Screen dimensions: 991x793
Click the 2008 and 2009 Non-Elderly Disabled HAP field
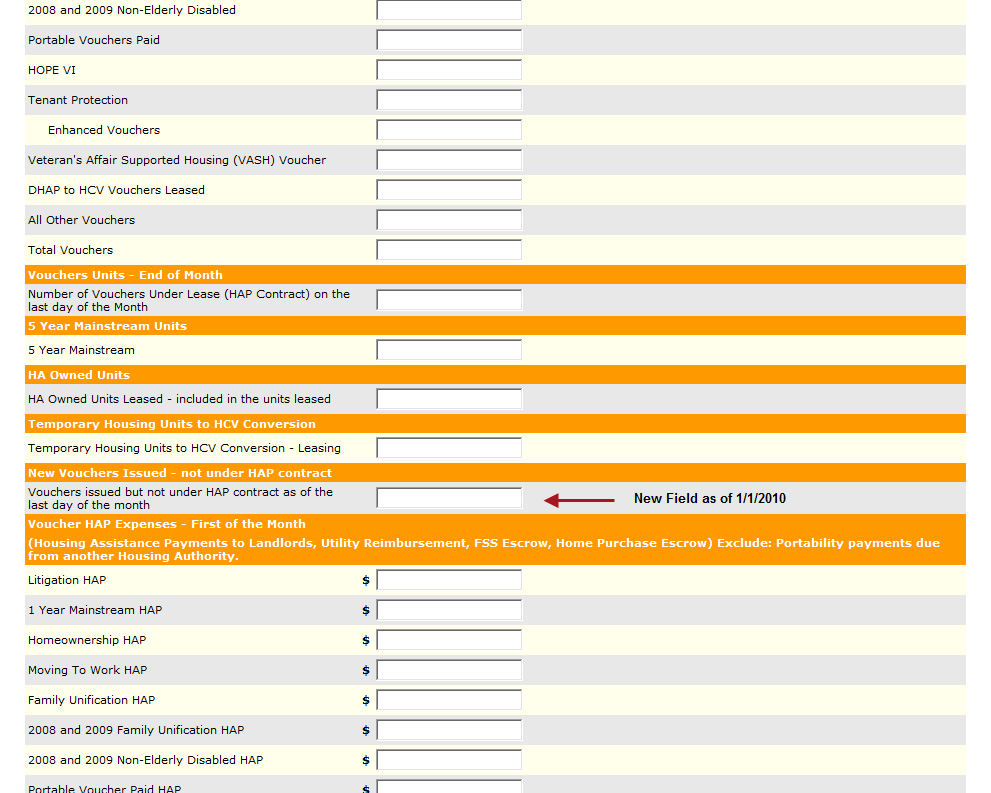449,760
